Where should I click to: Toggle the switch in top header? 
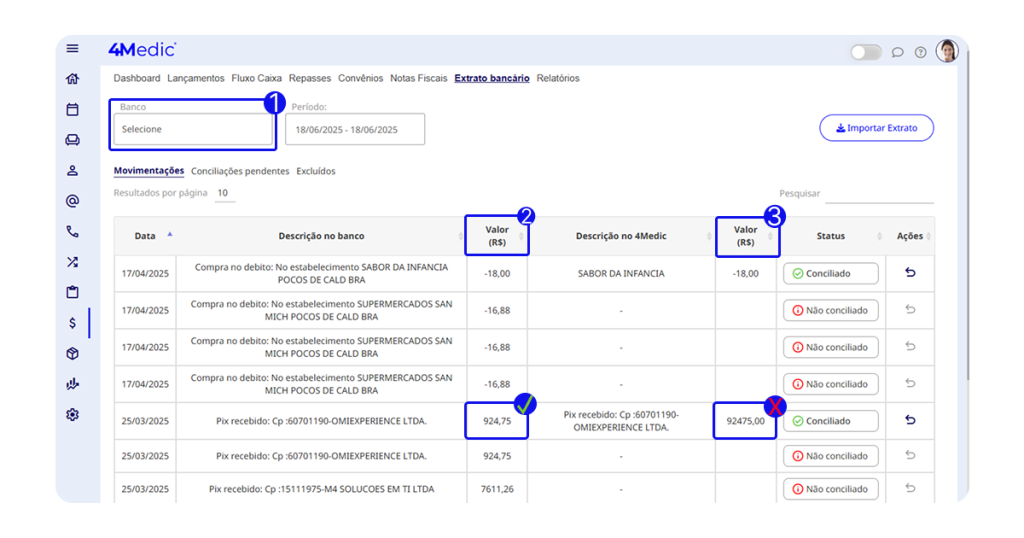[x=865, y=52]
